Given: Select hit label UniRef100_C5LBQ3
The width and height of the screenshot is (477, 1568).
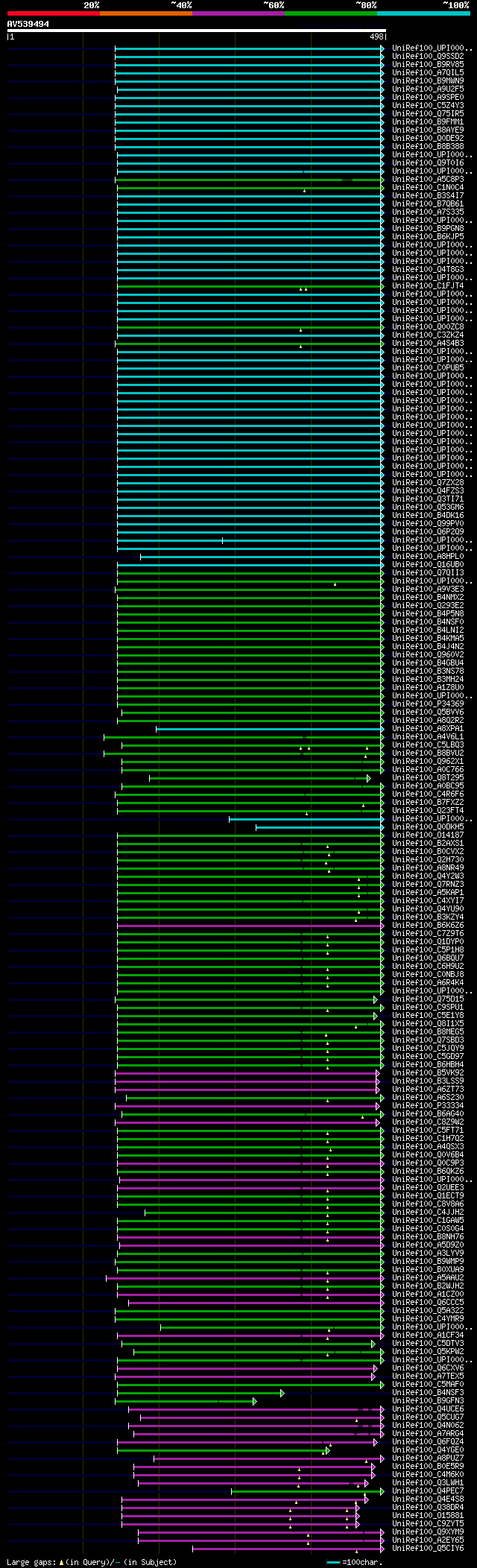Looking at the screenshot, I should (428, 745).
